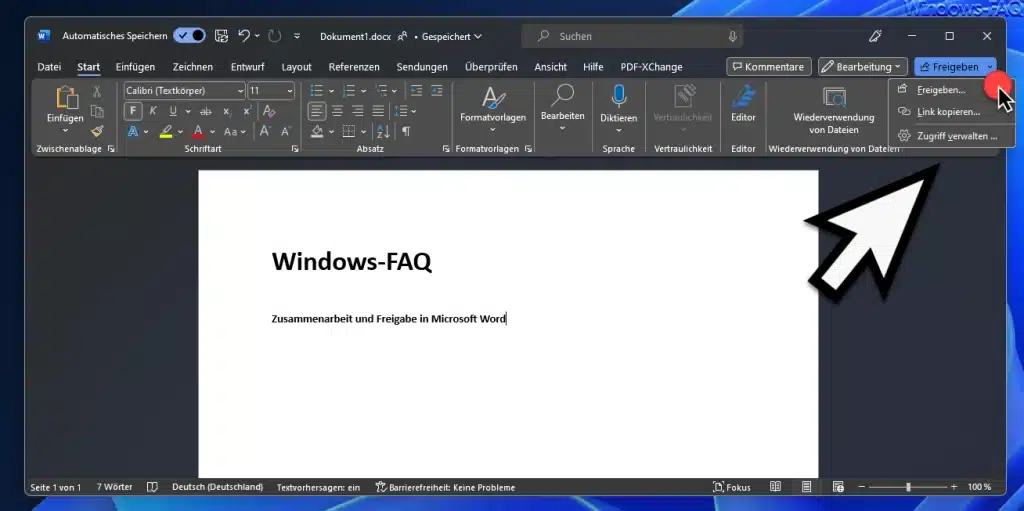The width and height of the screenshot is (1024, 511).
Task: Toggle subscript x₂ formatting
Action: (x=227, y=111)
